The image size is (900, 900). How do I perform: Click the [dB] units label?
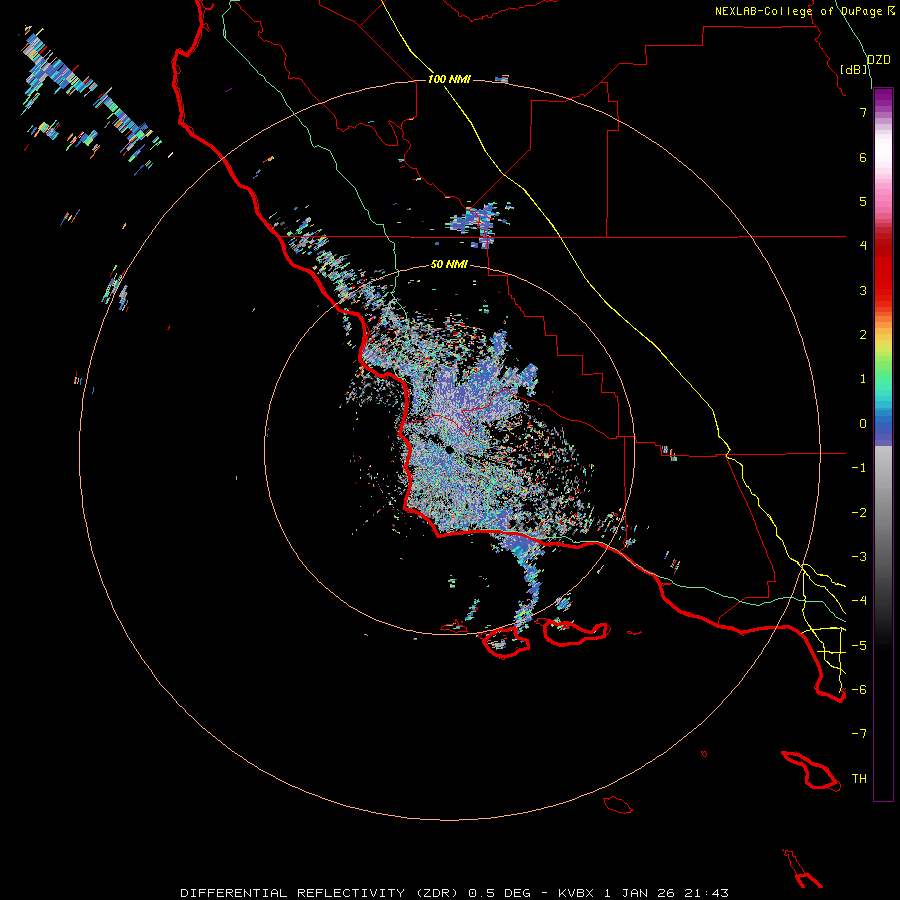(x=854, y=69)
